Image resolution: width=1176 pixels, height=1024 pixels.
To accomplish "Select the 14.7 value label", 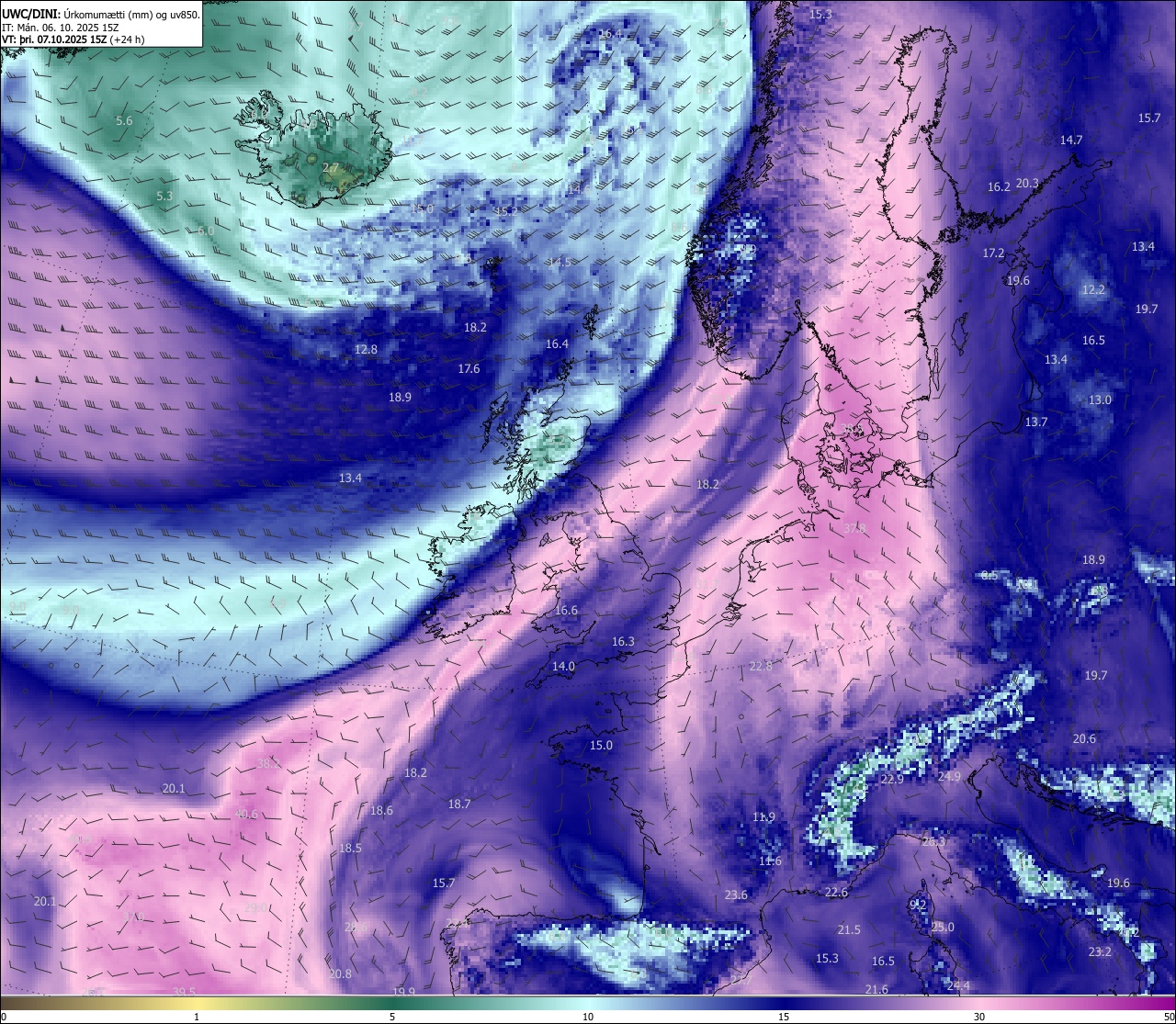I will [1071, 141].
